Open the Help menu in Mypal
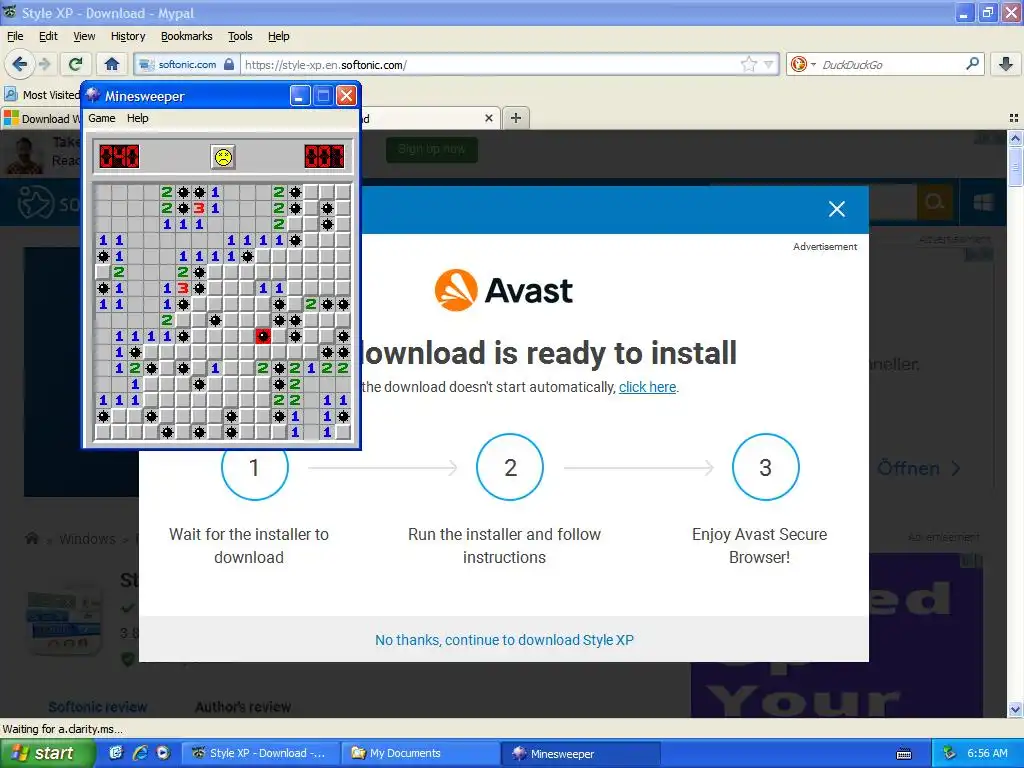This screenshot has width=1024, height=768. click(279, 36)
